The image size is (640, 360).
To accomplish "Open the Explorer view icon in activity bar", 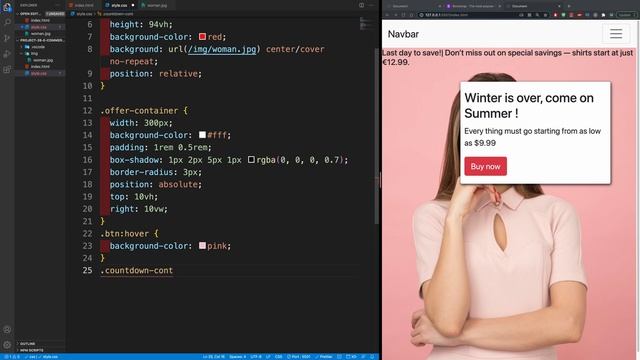I will (7, 7).
